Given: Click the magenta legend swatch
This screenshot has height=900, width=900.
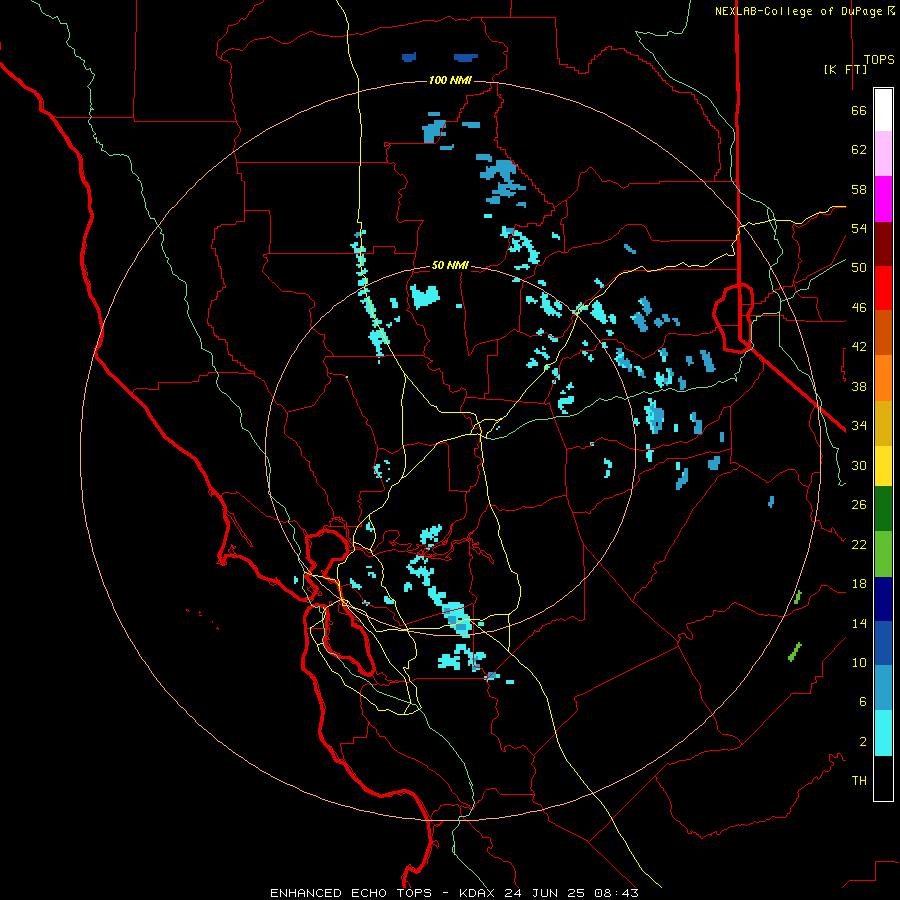Looking at the screenshot, I should pyautogui.click(x=883, y=199).
